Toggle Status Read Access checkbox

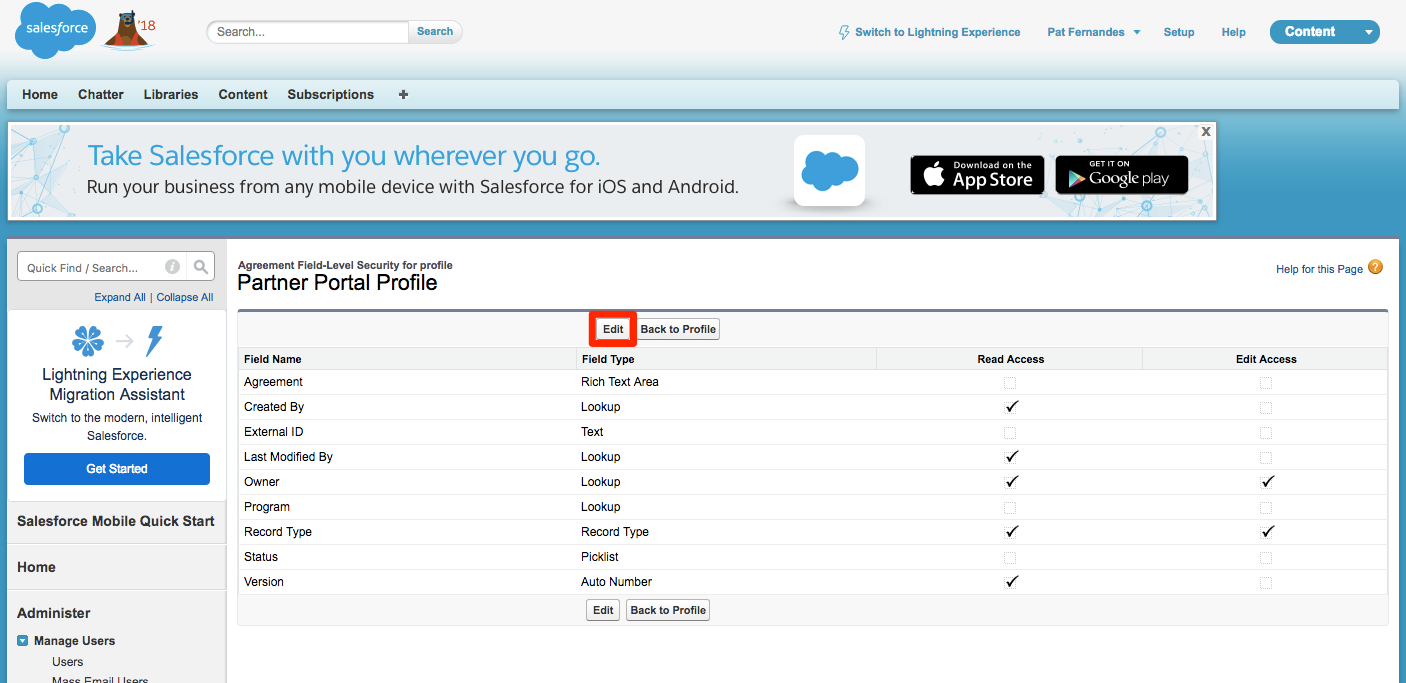coord(1010,558)
